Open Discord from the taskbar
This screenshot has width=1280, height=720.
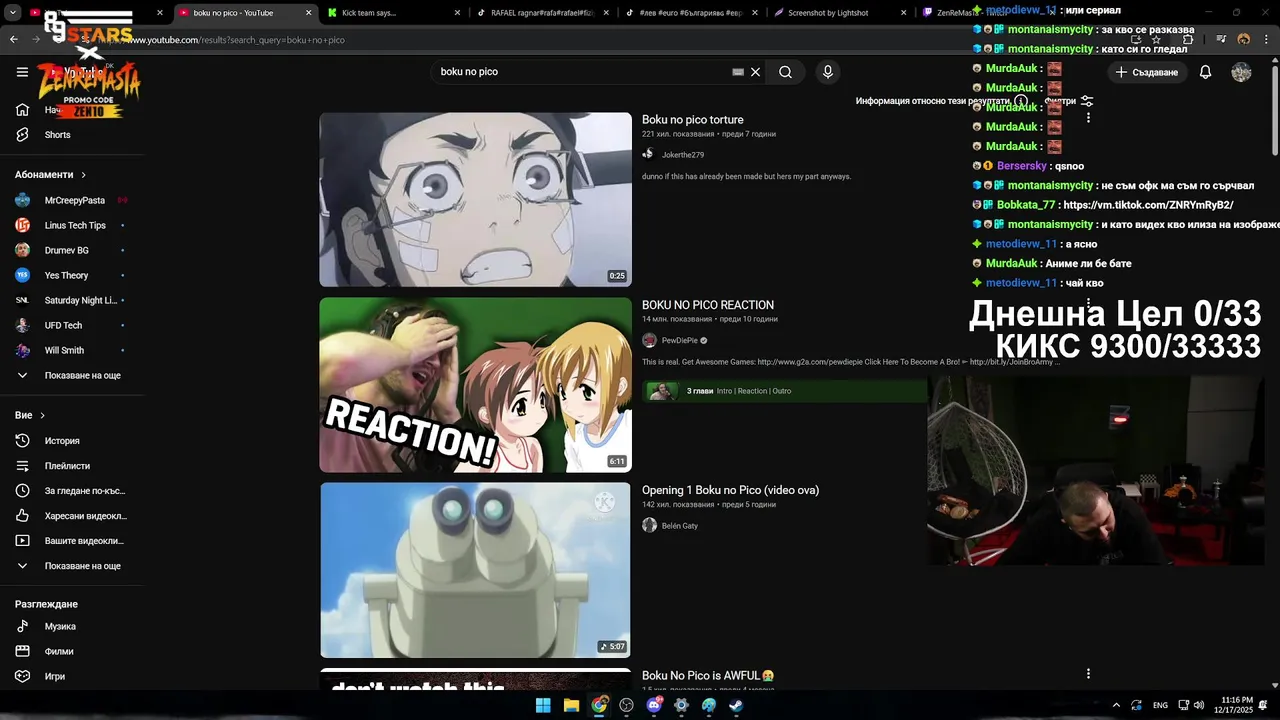coord(654,705)
